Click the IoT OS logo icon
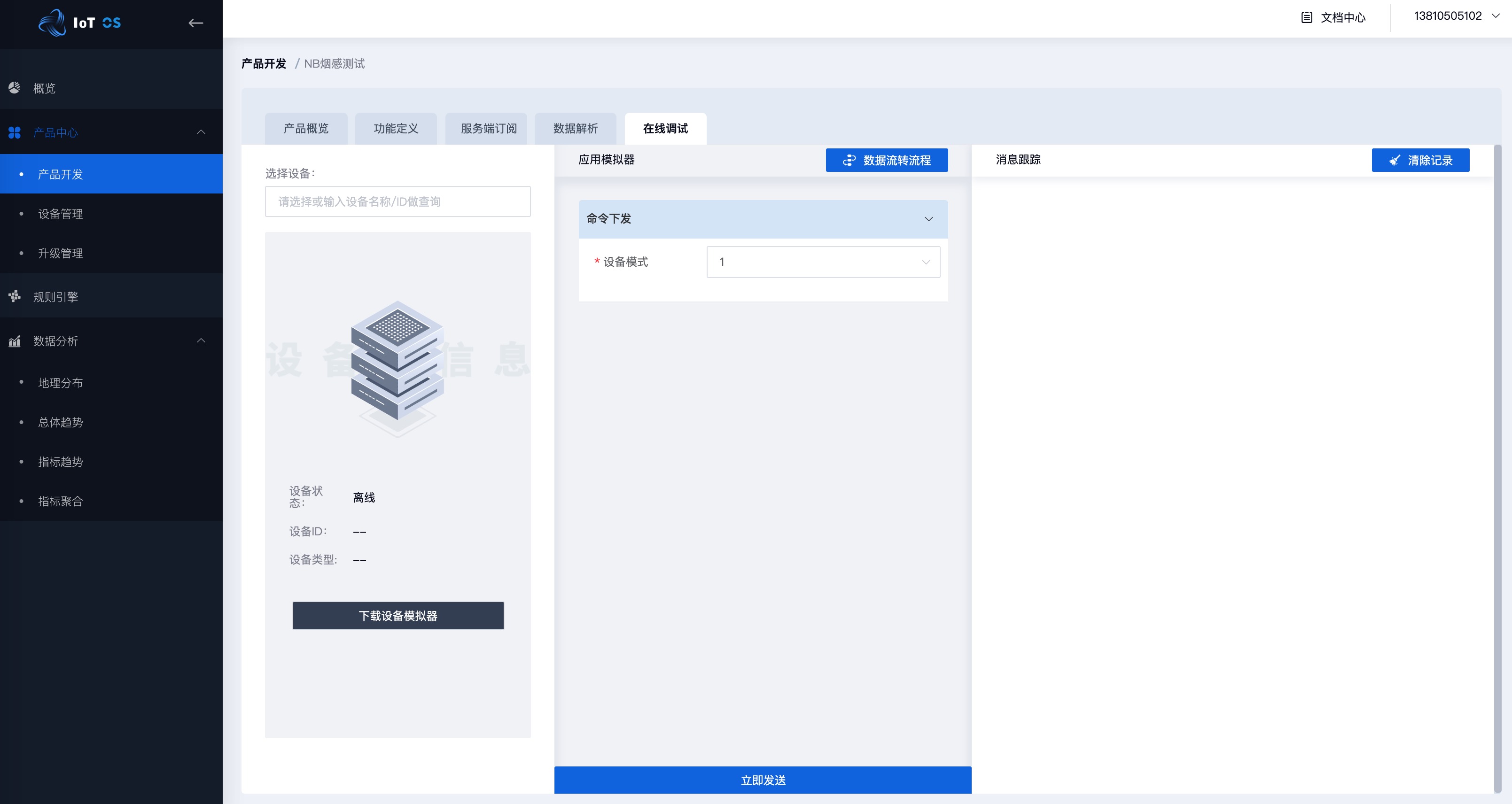Image resolution: width=1512 pixels, height=804 pixels. pos(52,23)
